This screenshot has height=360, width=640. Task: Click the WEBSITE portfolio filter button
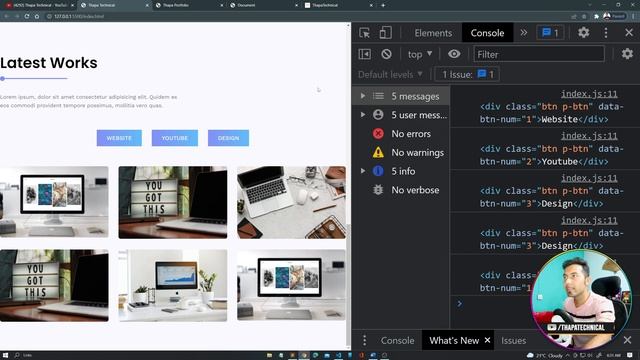pyautogui.click(x=119, y=138)
